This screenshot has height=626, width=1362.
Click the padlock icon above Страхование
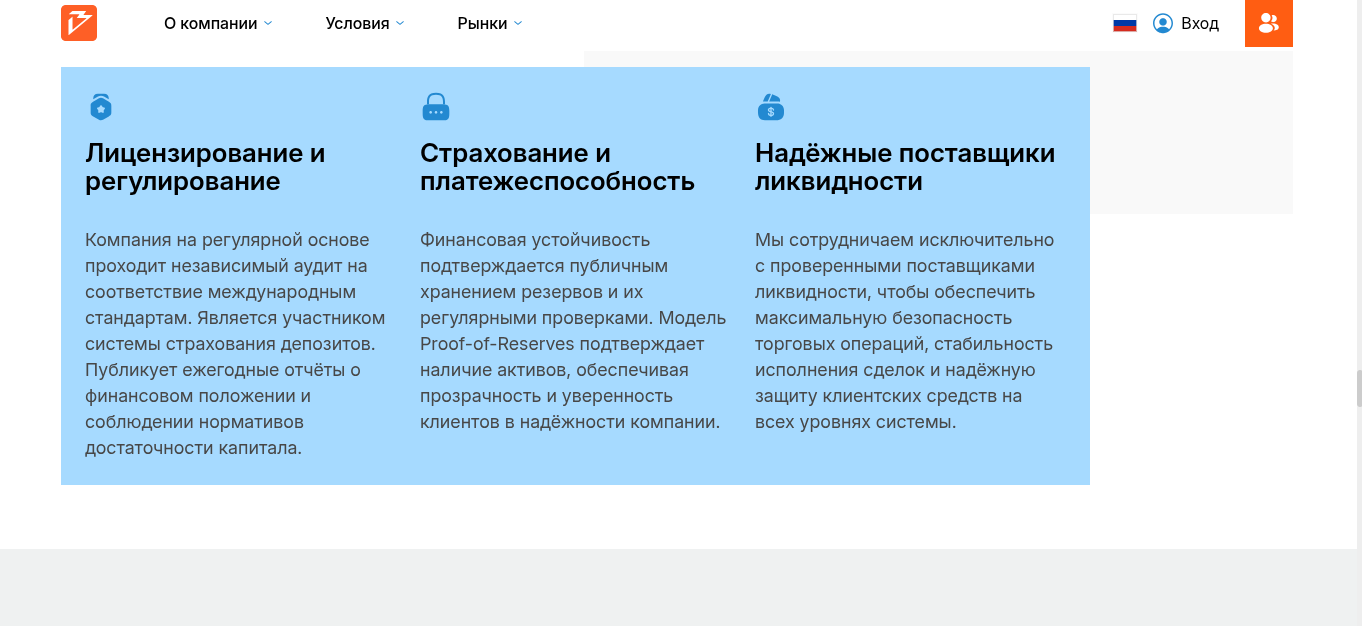[435, 107]
